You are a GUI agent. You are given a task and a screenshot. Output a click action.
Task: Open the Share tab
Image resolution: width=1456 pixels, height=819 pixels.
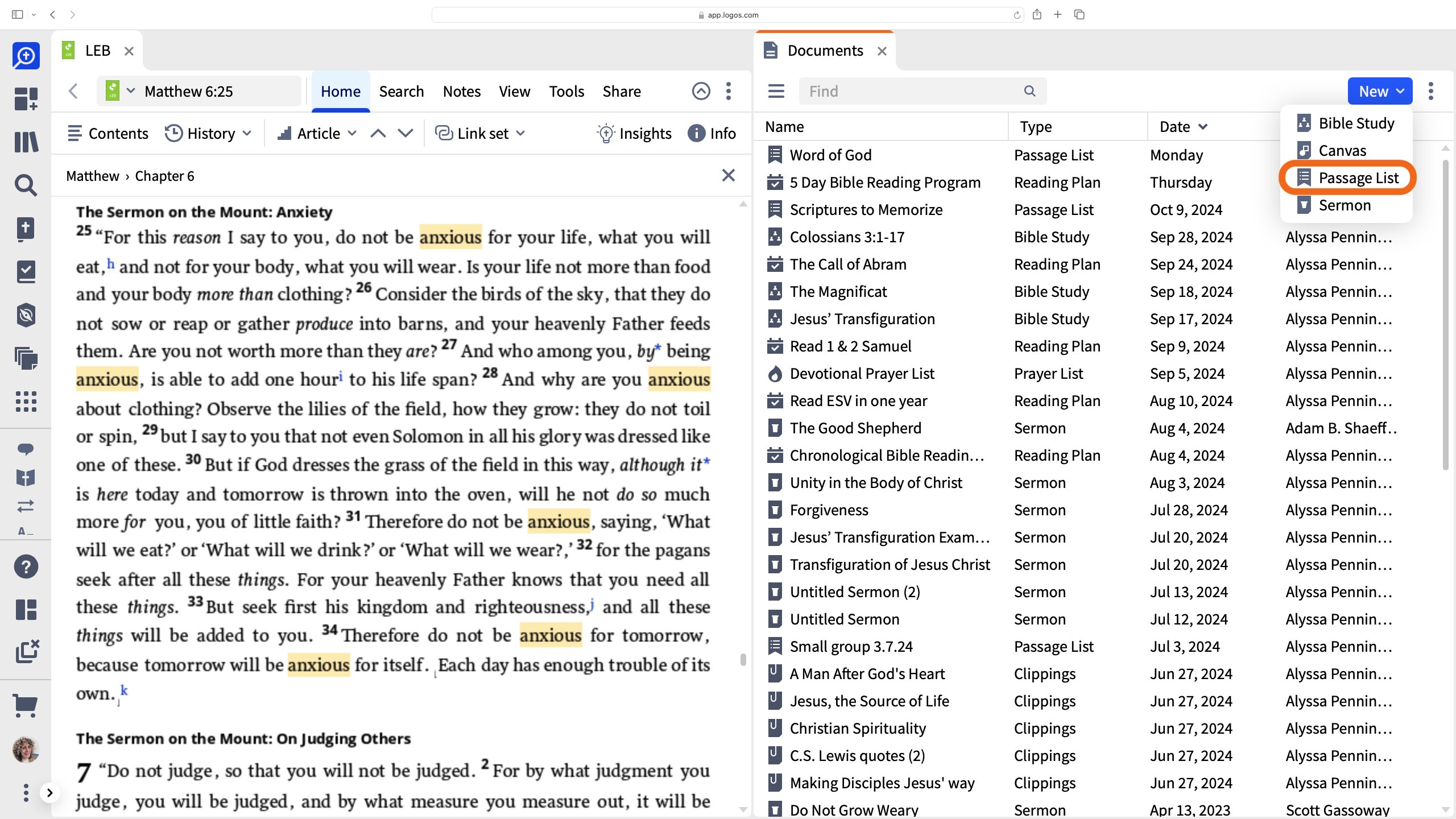point(622,91)
